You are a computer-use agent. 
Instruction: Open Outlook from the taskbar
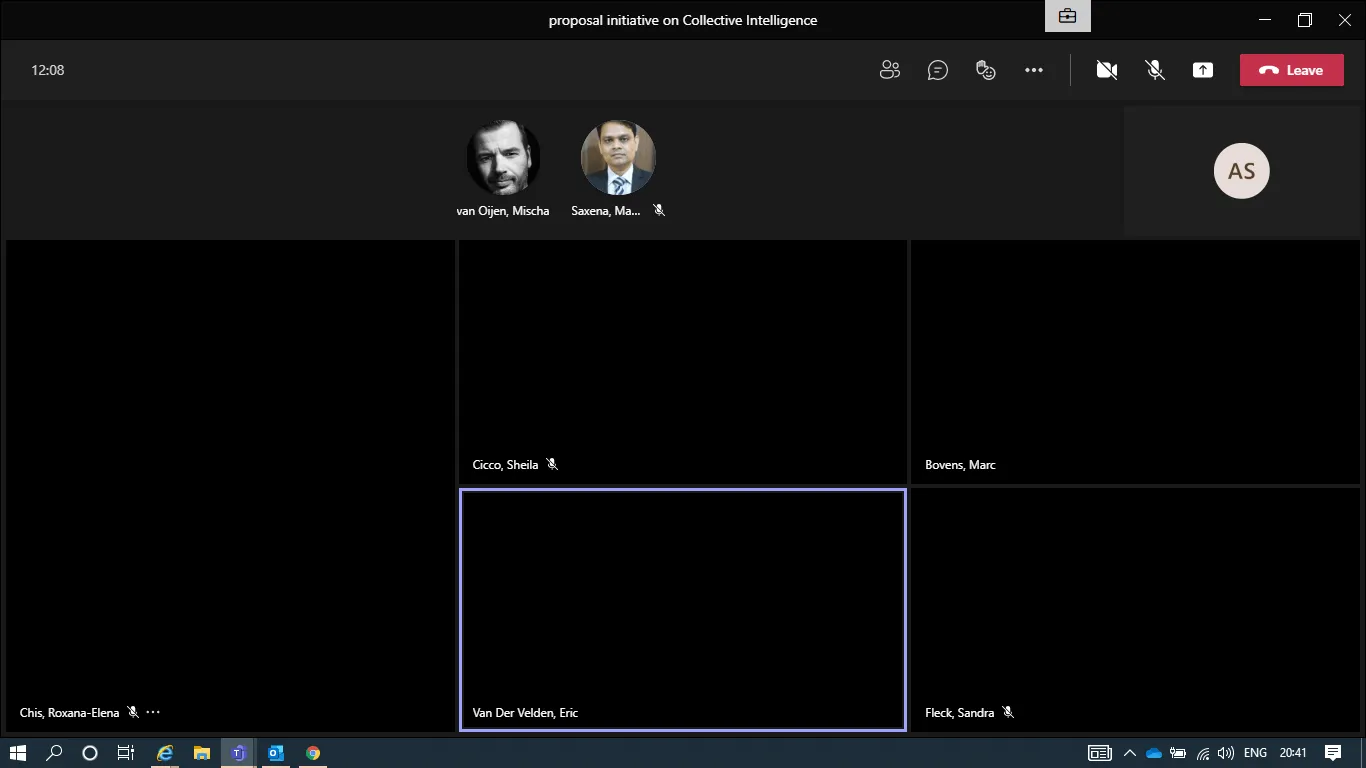click(275, 752)
